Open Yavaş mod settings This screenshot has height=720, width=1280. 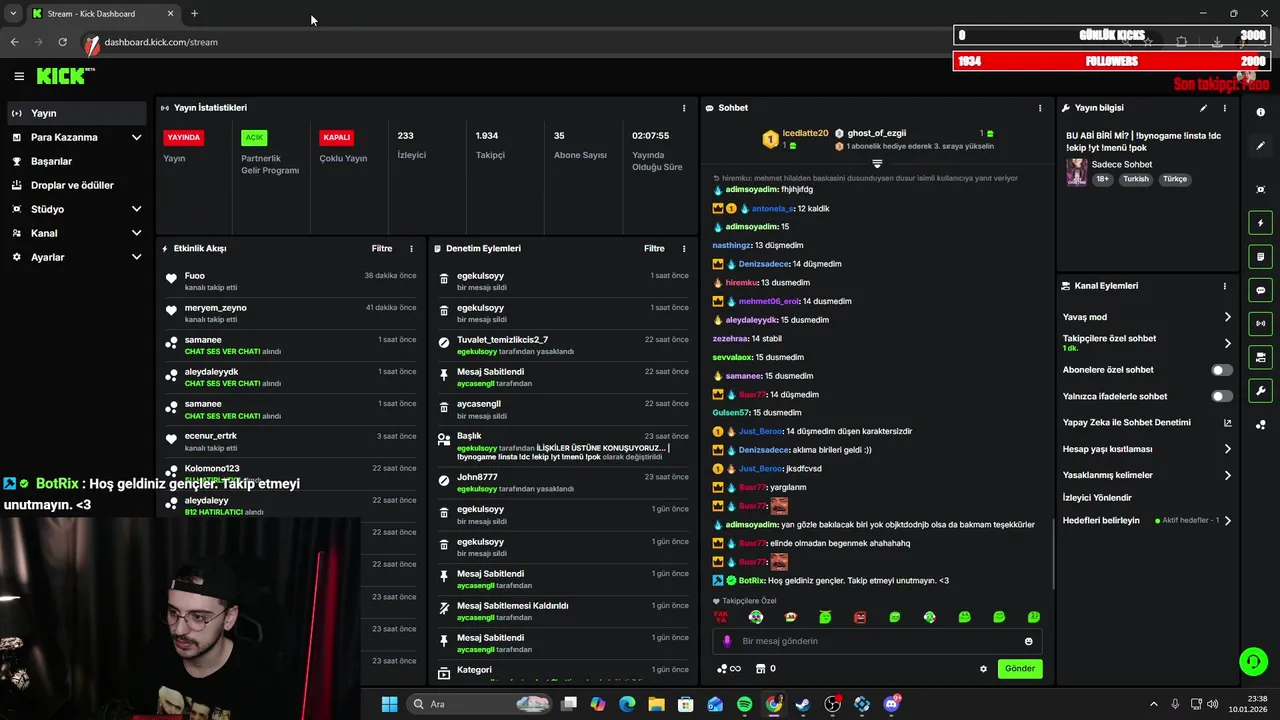coord(1147,317)
